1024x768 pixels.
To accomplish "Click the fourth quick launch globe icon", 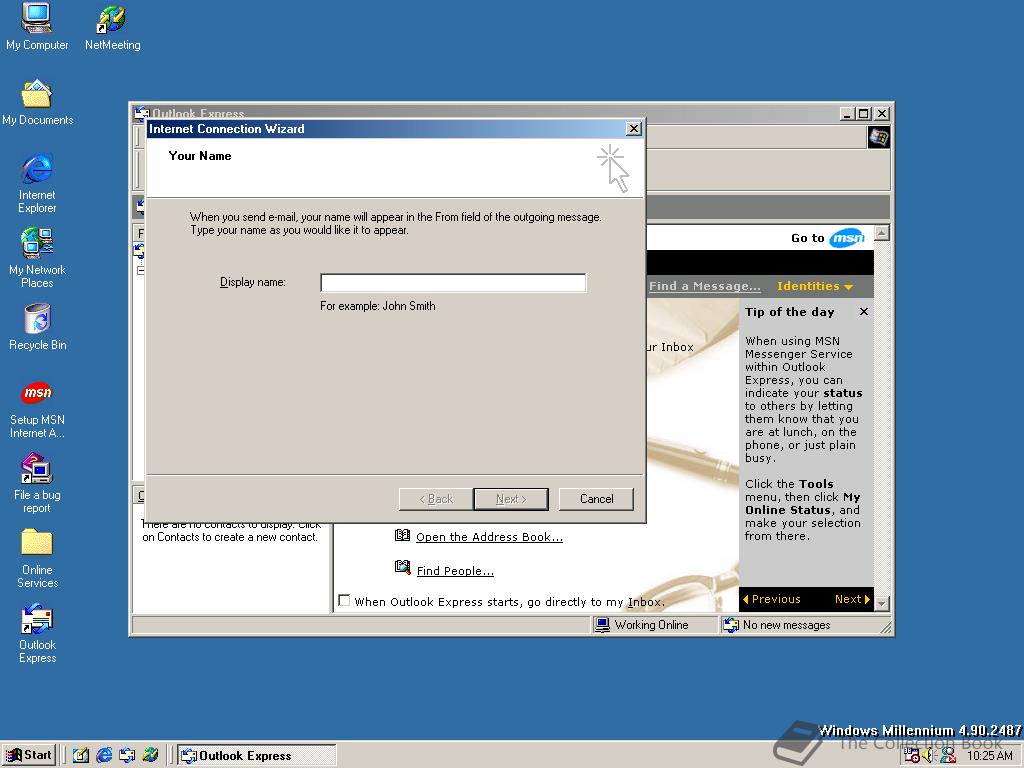I will (x=150, y=755).
